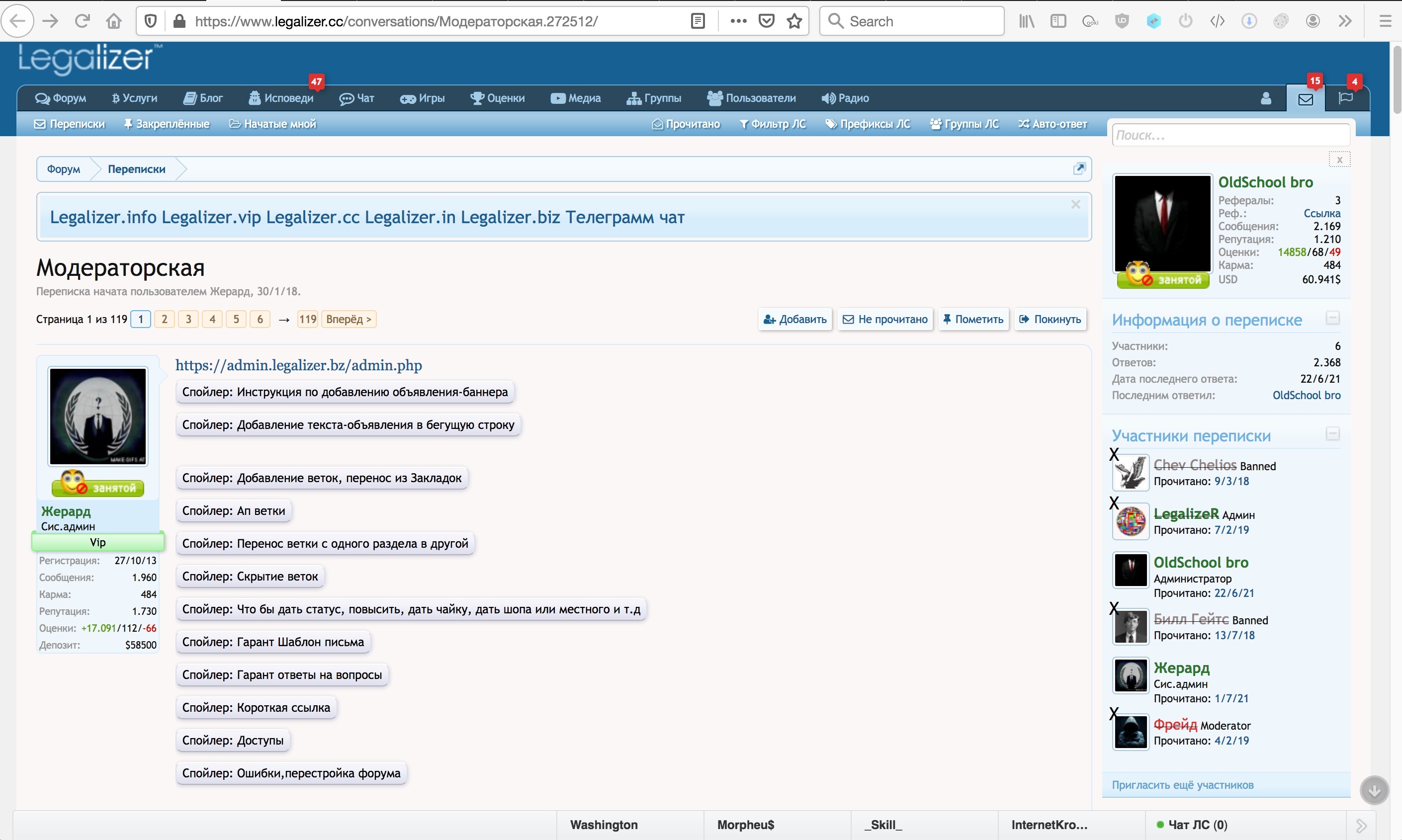Image resolution: width=1402 pixels, height=840 pixels.
Task: Open Firefox reader view icon
Action: click(698, 21)
